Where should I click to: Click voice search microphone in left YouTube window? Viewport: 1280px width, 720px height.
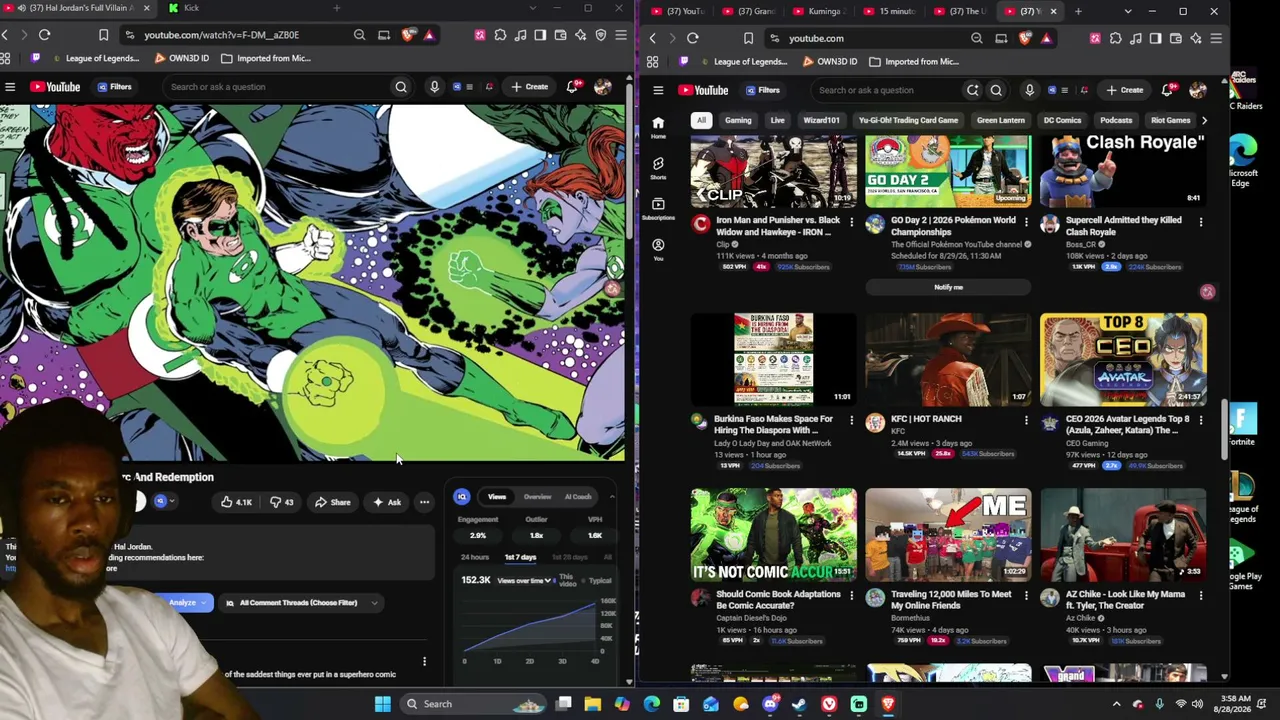click(434, 87)
